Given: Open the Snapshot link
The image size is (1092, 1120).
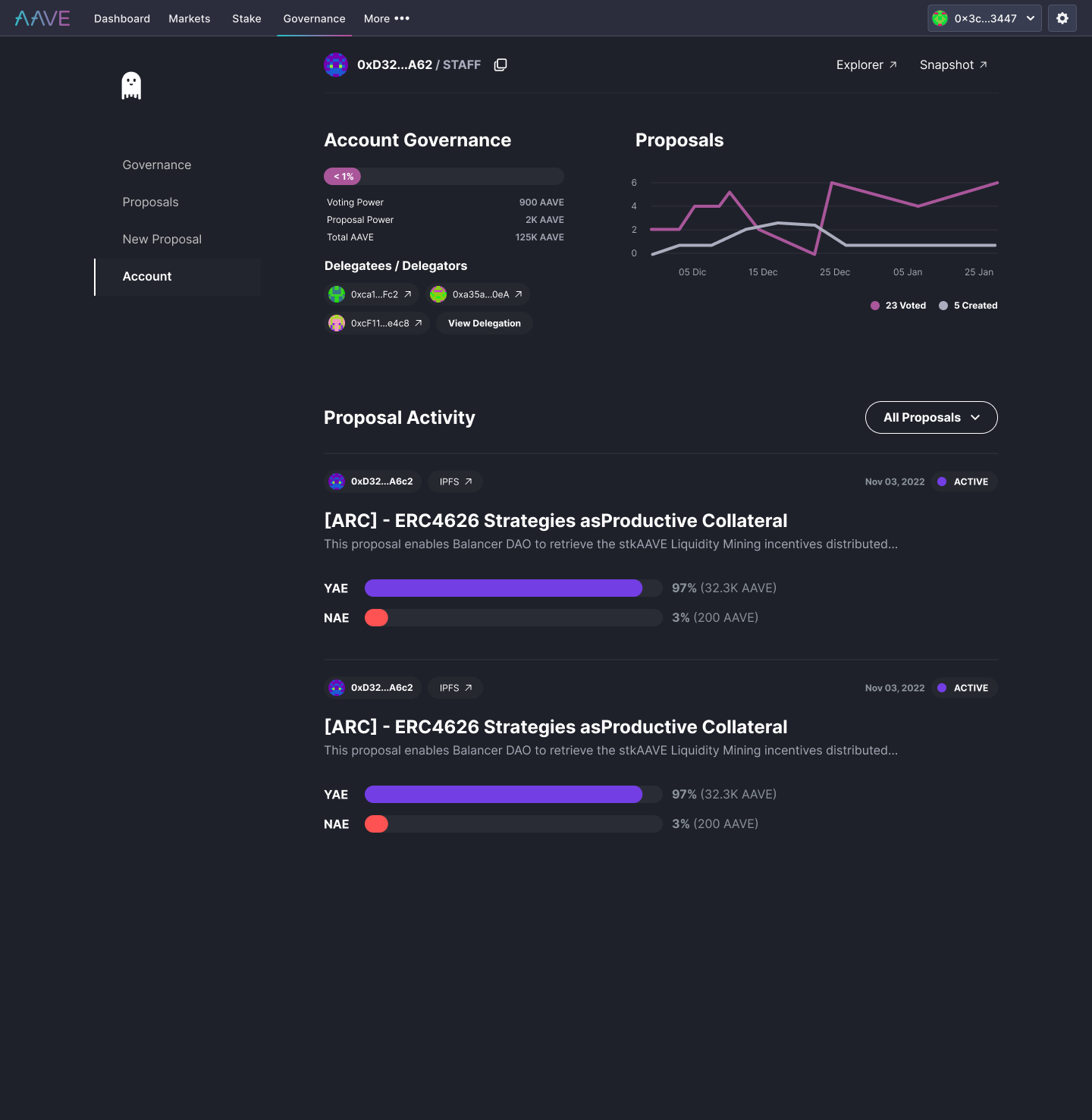Looking at the screenshot, I should pos(953,64).
